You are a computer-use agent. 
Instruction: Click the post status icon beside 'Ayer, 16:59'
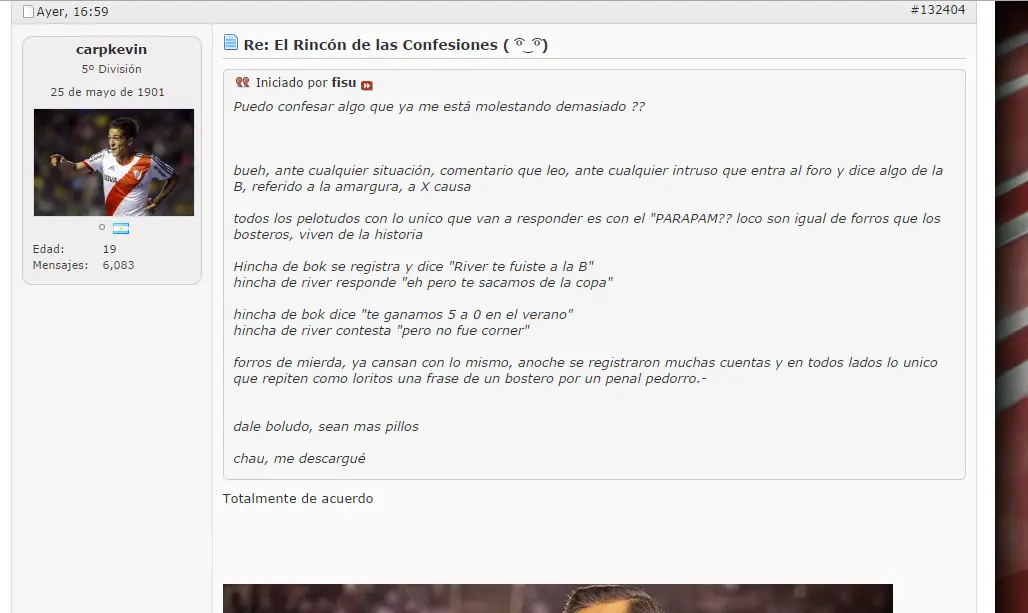[28, 12]
